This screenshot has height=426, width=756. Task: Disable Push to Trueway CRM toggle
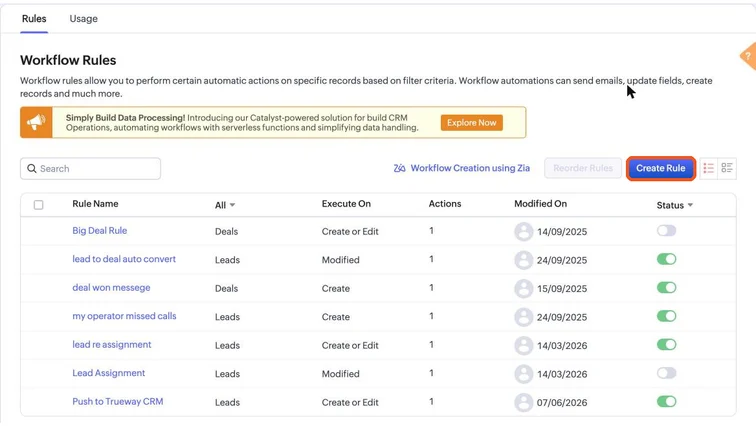(666, 401)
